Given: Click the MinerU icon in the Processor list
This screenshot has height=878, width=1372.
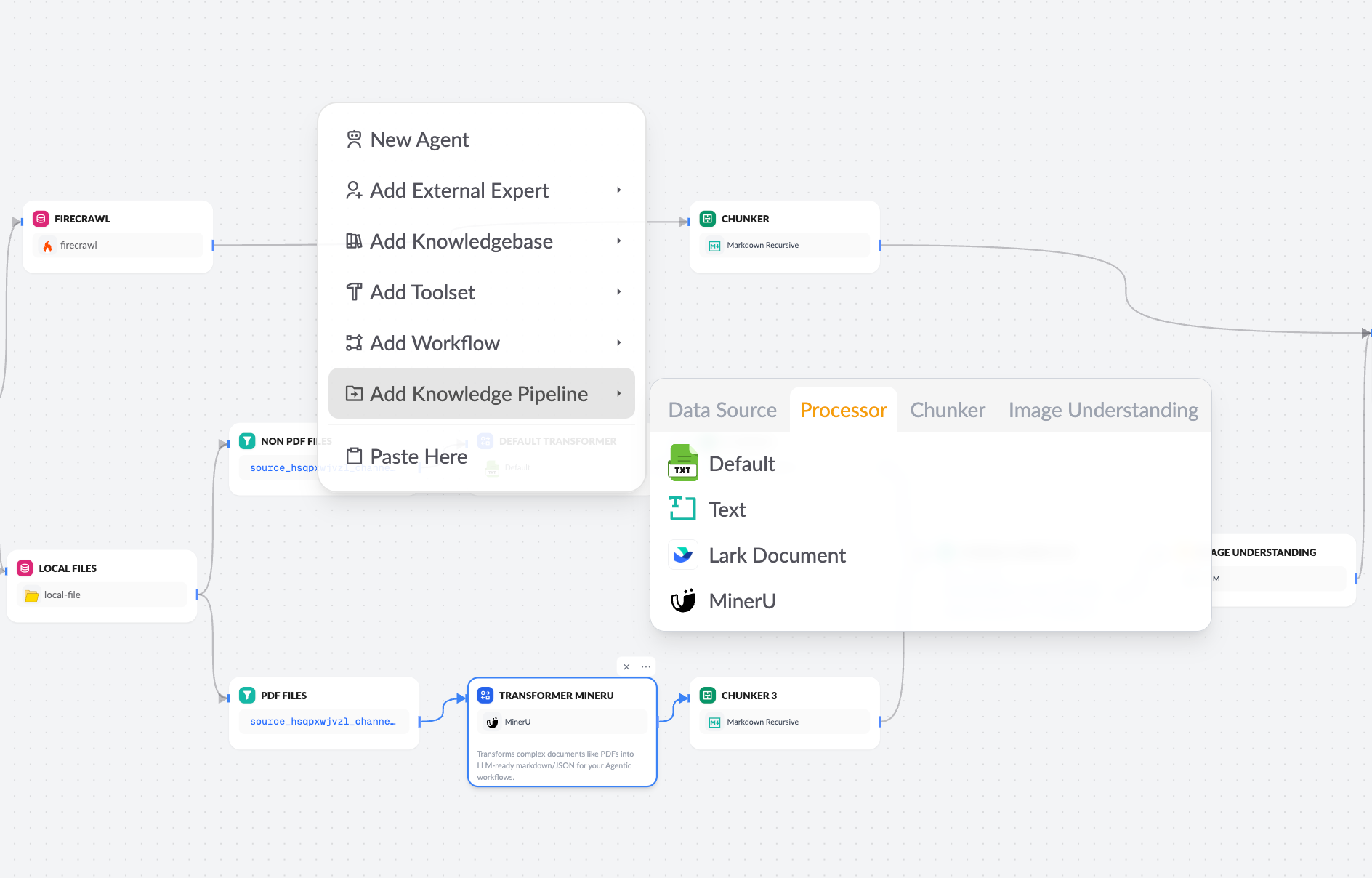Looking at the screenshot, I should (x=682, y=600).
